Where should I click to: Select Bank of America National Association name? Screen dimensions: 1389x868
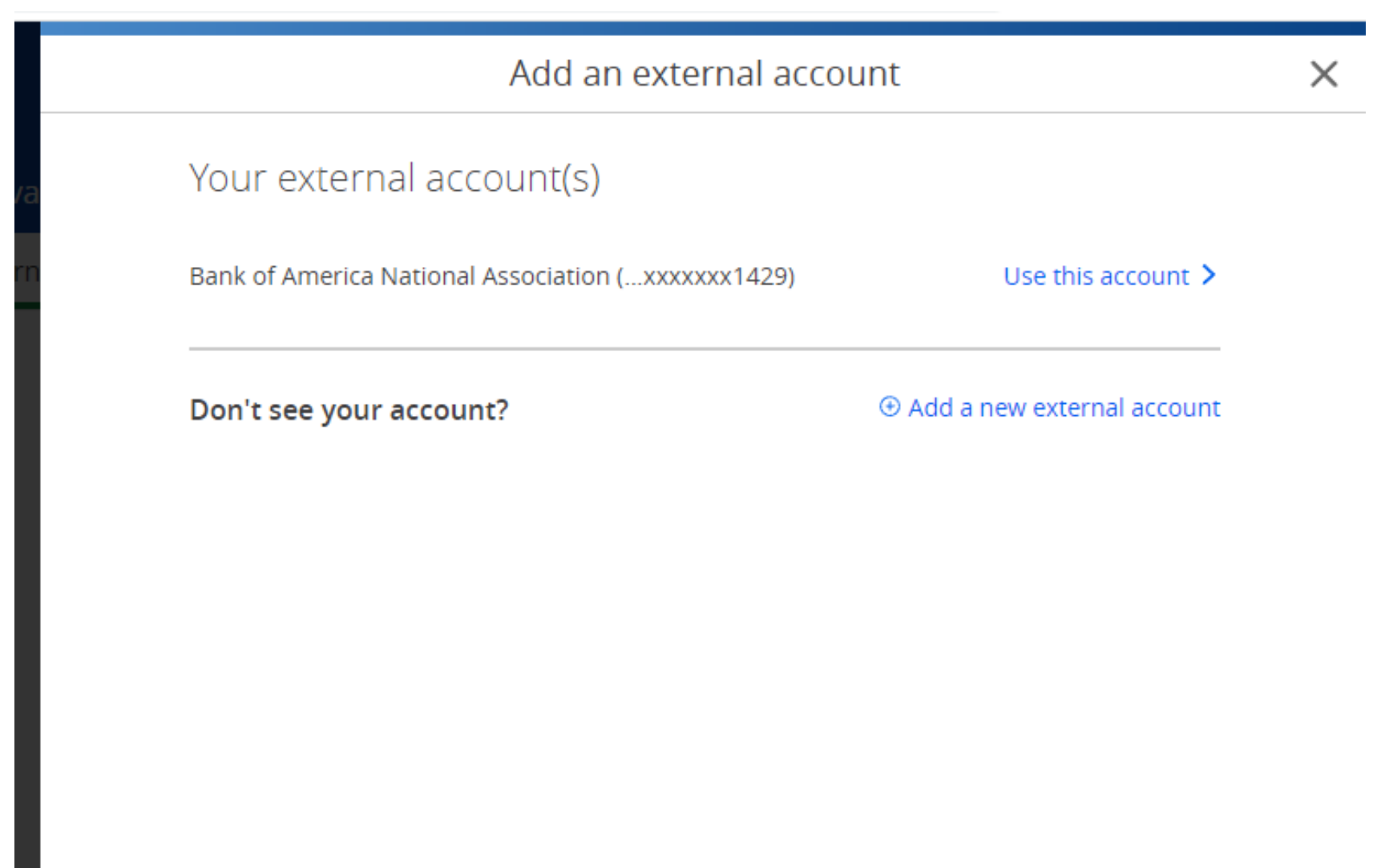tap(399, 277)
